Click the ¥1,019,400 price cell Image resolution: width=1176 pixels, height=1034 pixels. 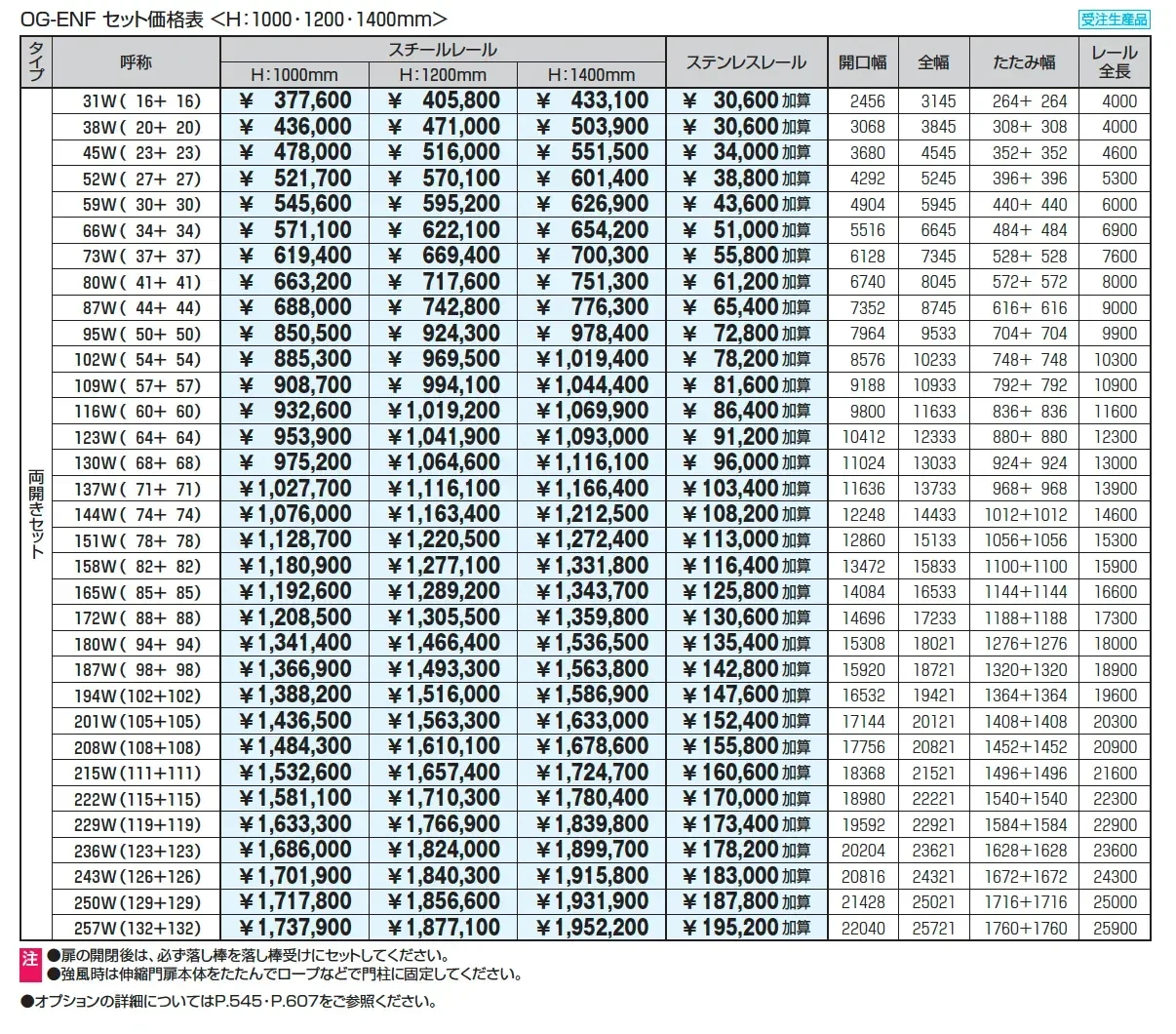[591, 359]
